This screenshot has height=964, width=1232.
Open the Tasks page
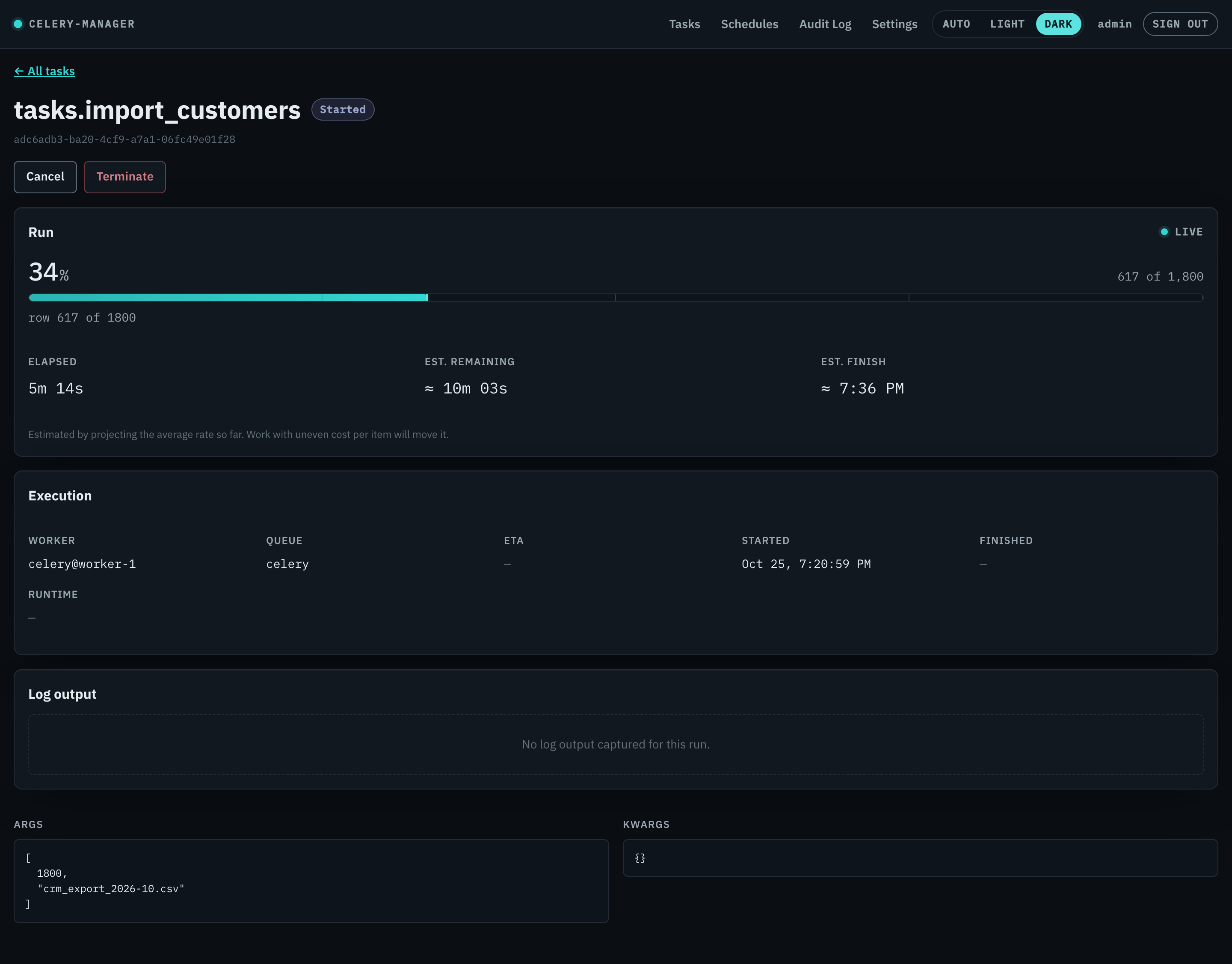click(684, 24)
